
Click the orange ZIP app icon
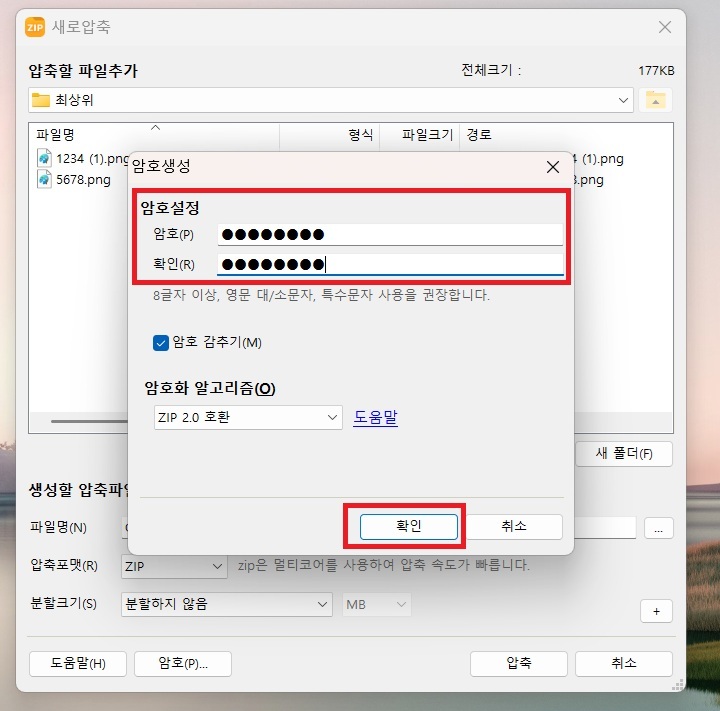35,27
